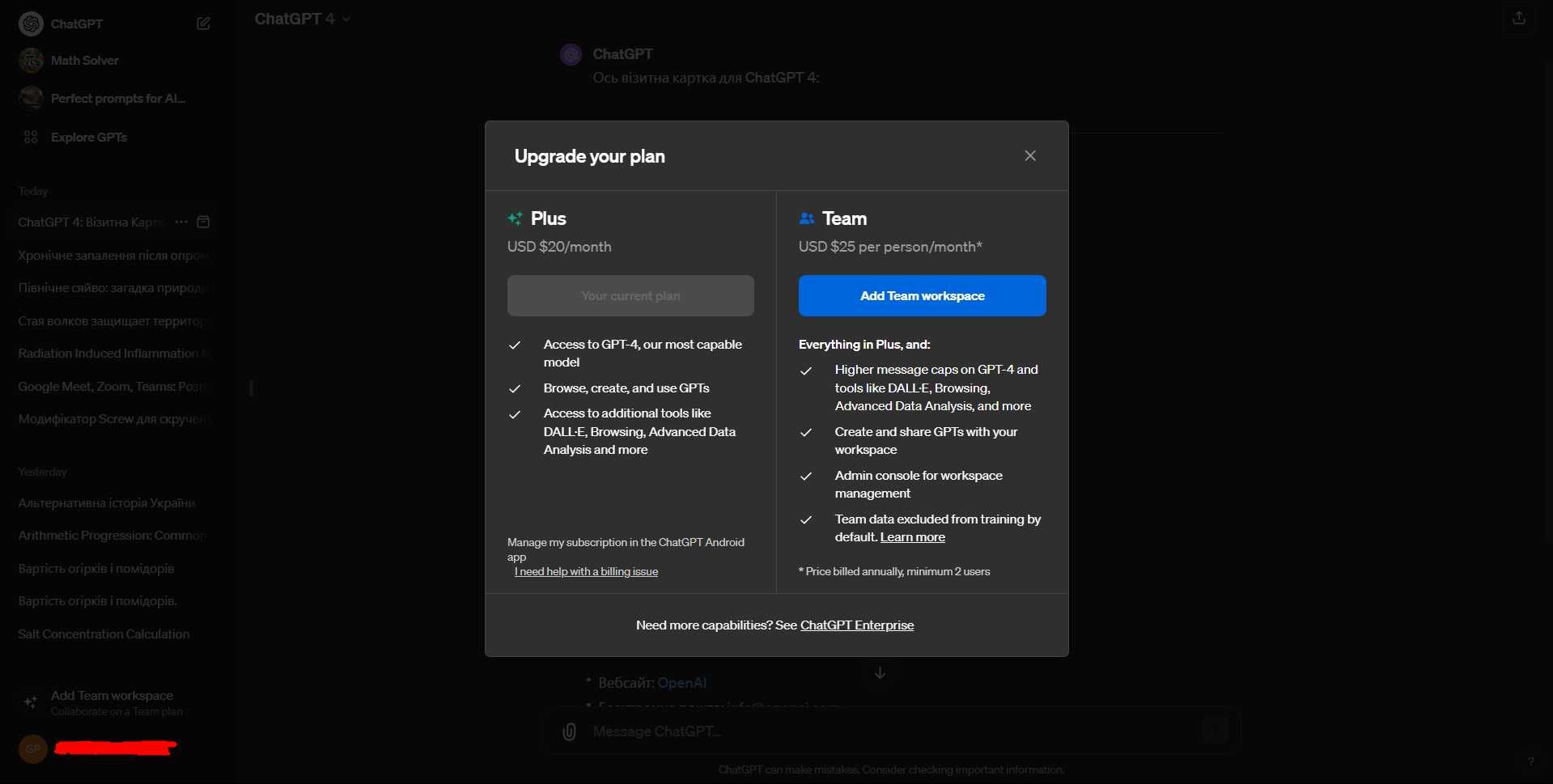The image size is (1553, 784).
Task: Click the help question mark icon
Action: click(1530, 761)
